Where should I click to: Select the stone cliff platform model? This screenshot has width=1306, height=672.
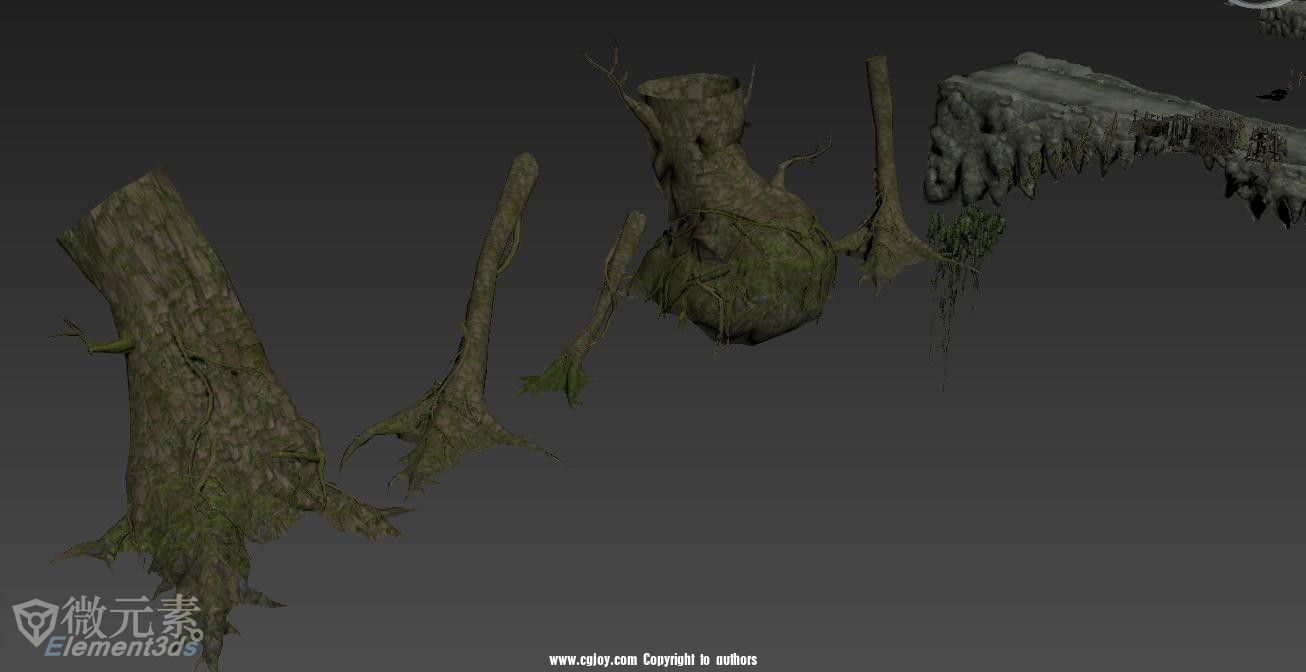1115,140
